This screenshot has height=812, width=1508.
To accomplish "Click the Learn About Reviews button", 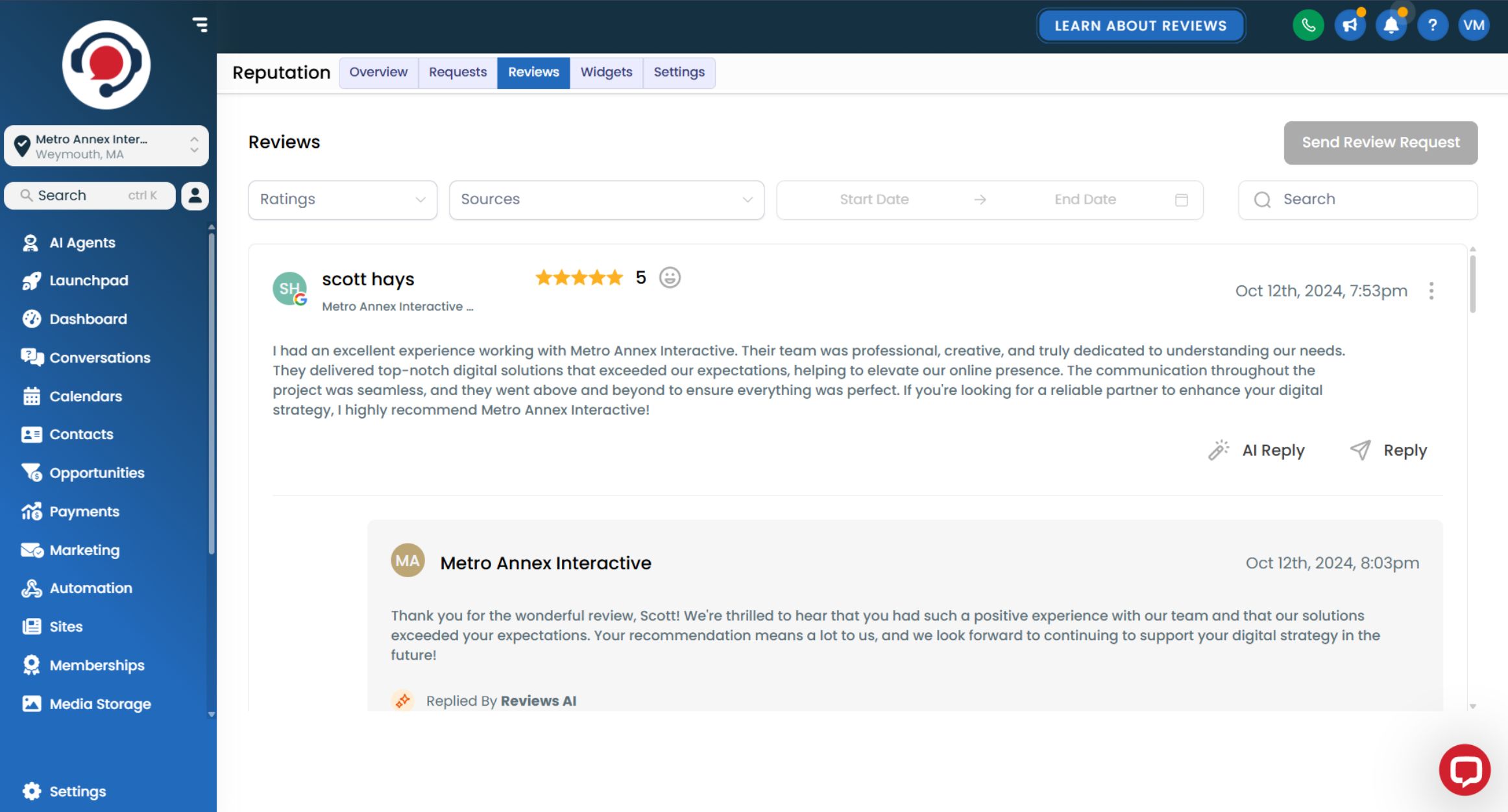I will tap(1141, 26).
